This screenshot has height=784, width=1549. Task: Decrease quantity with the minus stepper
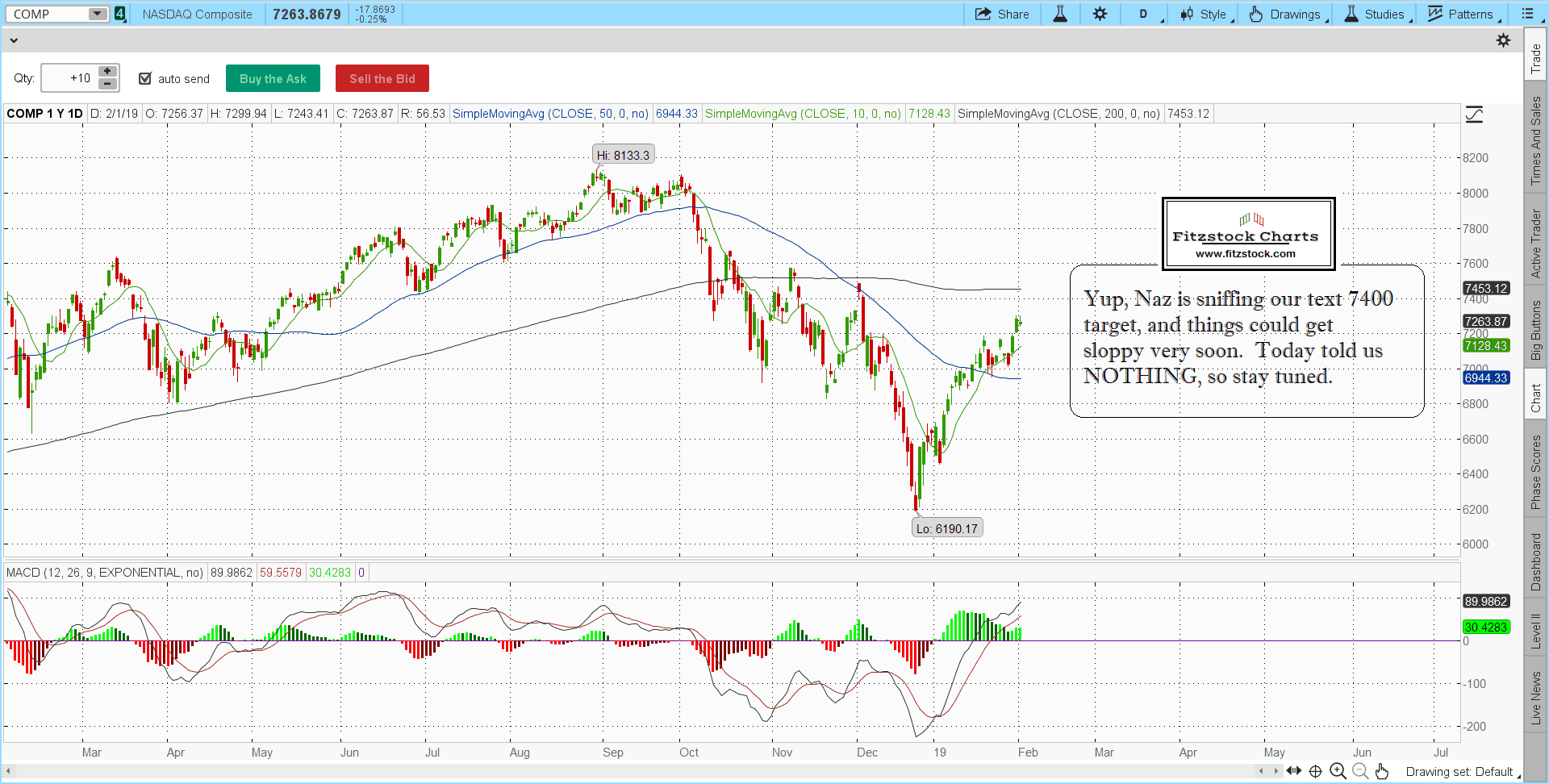pos(107,84)
